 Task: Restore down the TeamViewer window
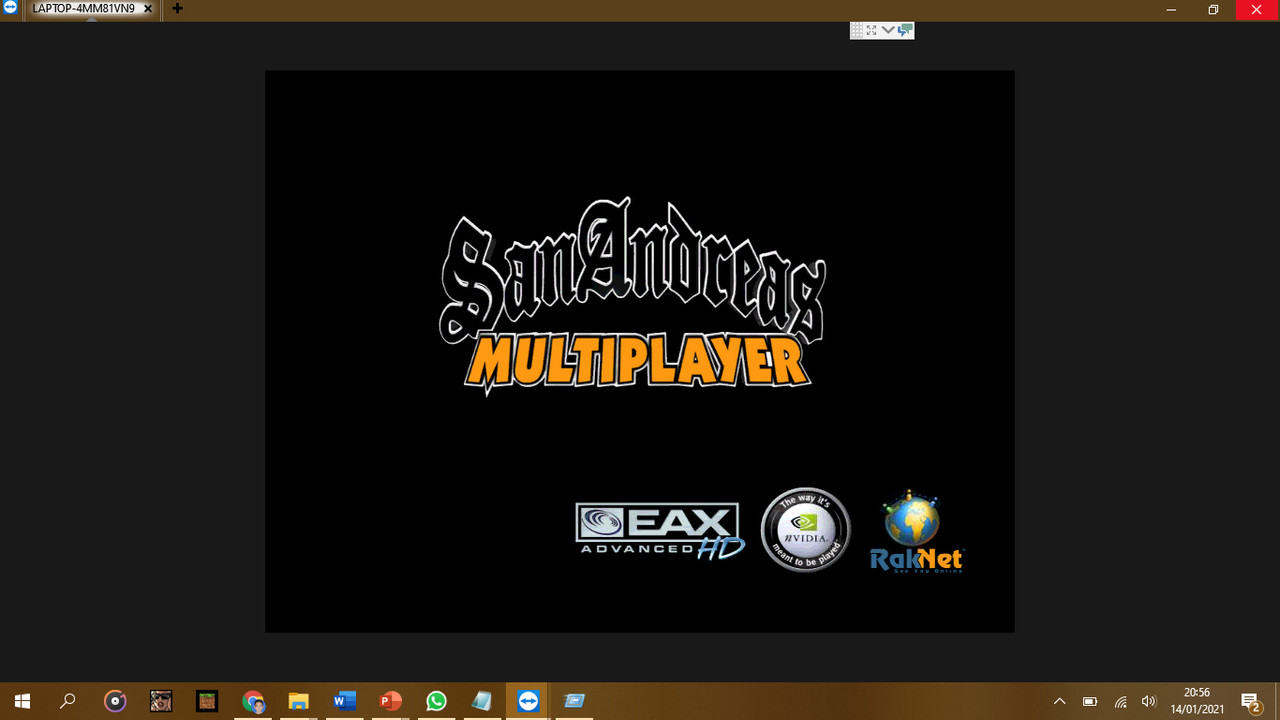point(1213,9)
